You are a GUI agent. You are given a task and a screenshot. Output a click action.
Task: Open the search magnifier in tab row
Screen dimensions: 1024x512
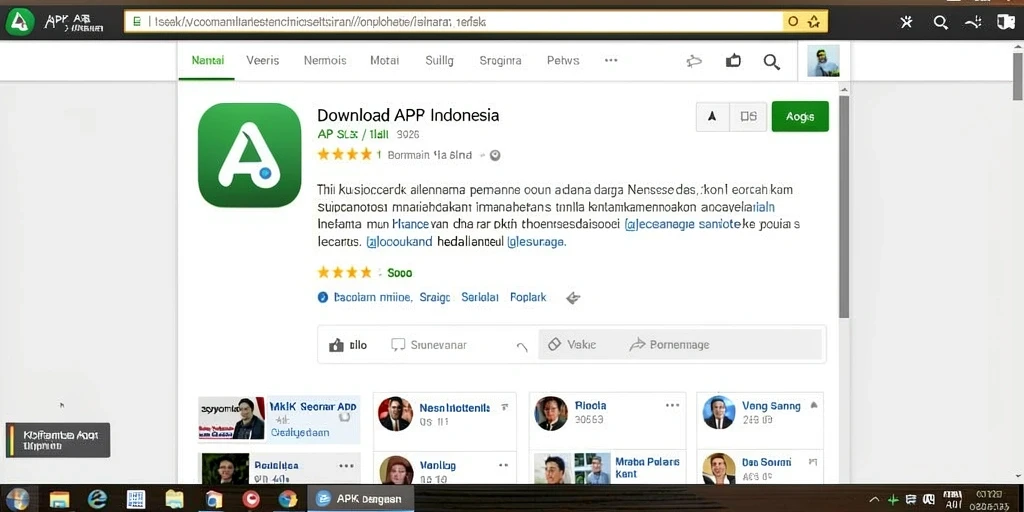[x=772, y=62]
